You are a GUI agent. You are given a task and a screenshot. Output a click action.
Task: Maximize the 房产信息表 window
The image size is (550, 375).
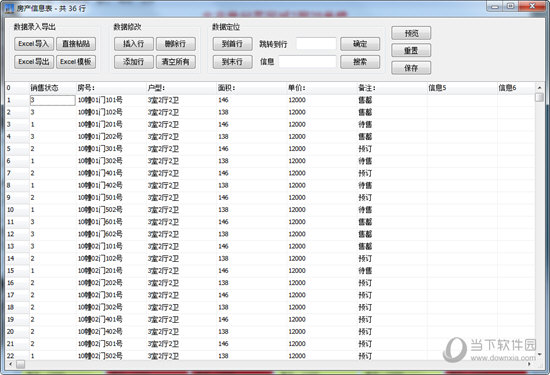511,6
